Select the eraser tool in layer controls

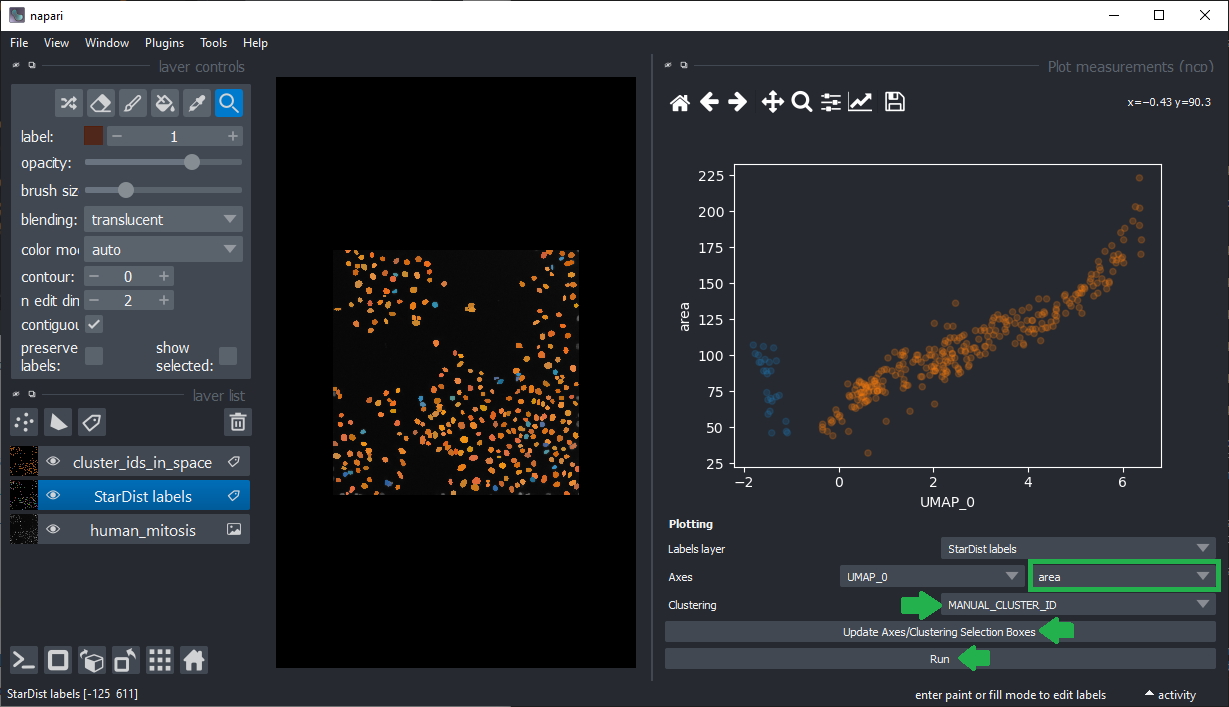click(x=100, y=103)
